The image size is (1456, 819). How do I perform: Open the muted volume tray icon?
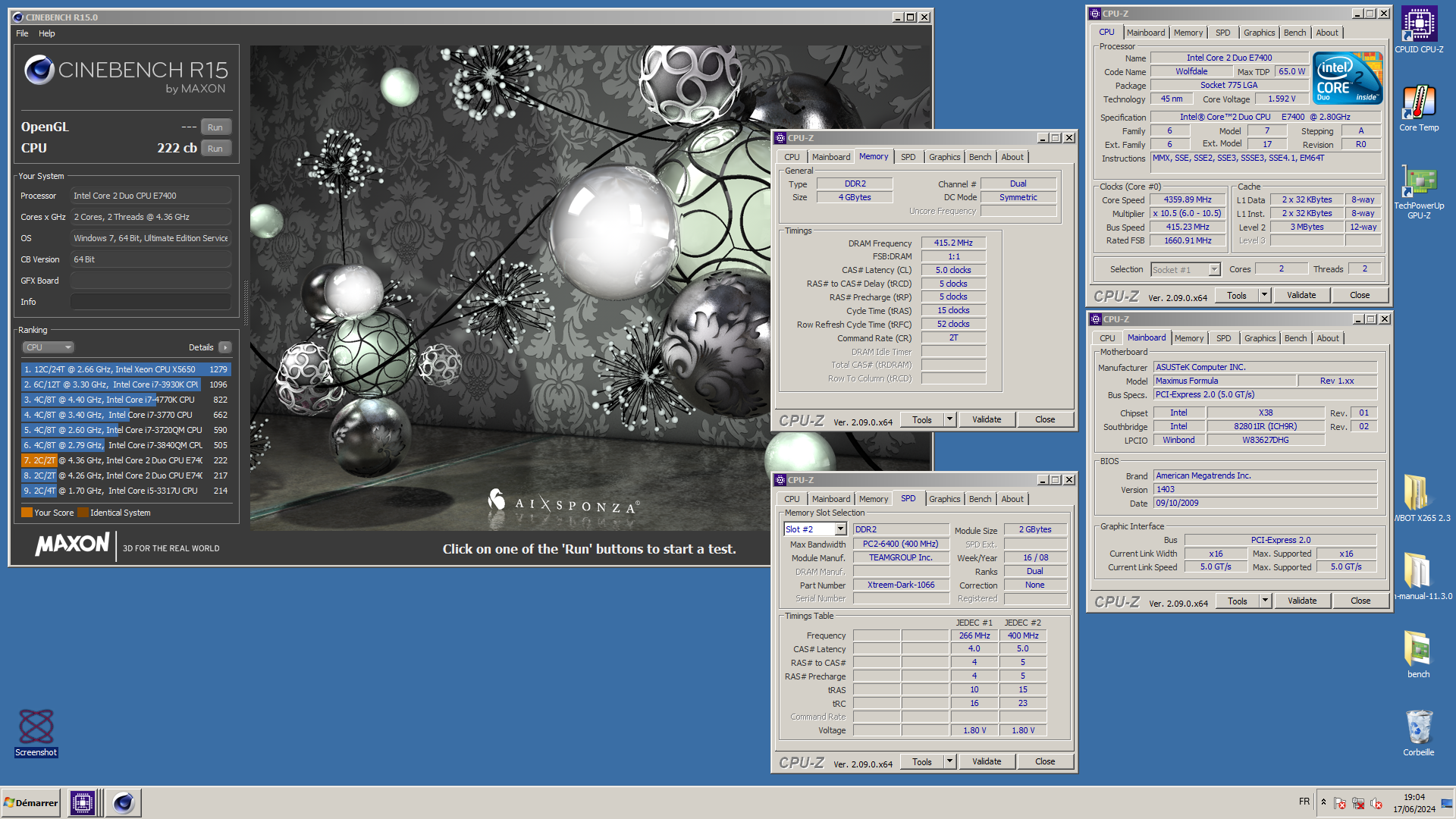[x=1376, y=803]
